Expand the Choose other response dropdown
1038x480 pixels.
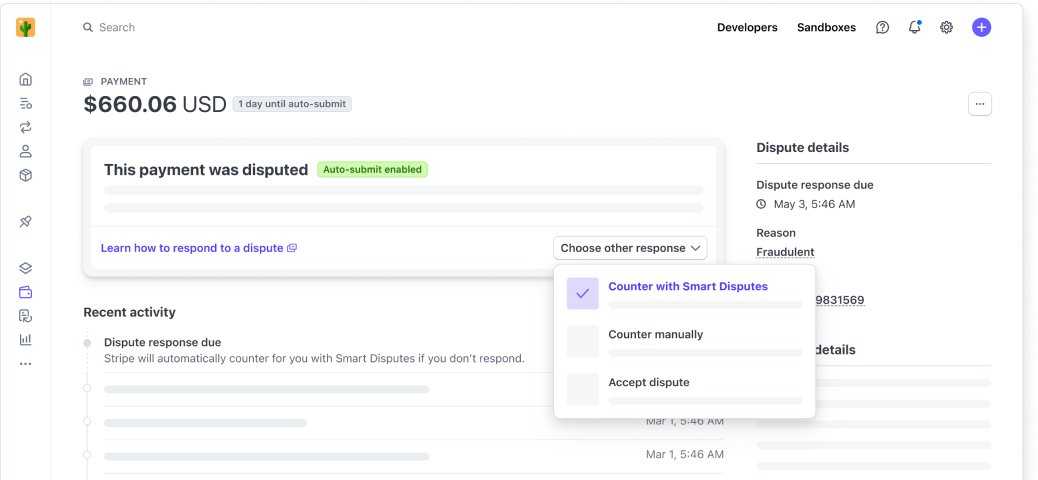coord(630,248)
